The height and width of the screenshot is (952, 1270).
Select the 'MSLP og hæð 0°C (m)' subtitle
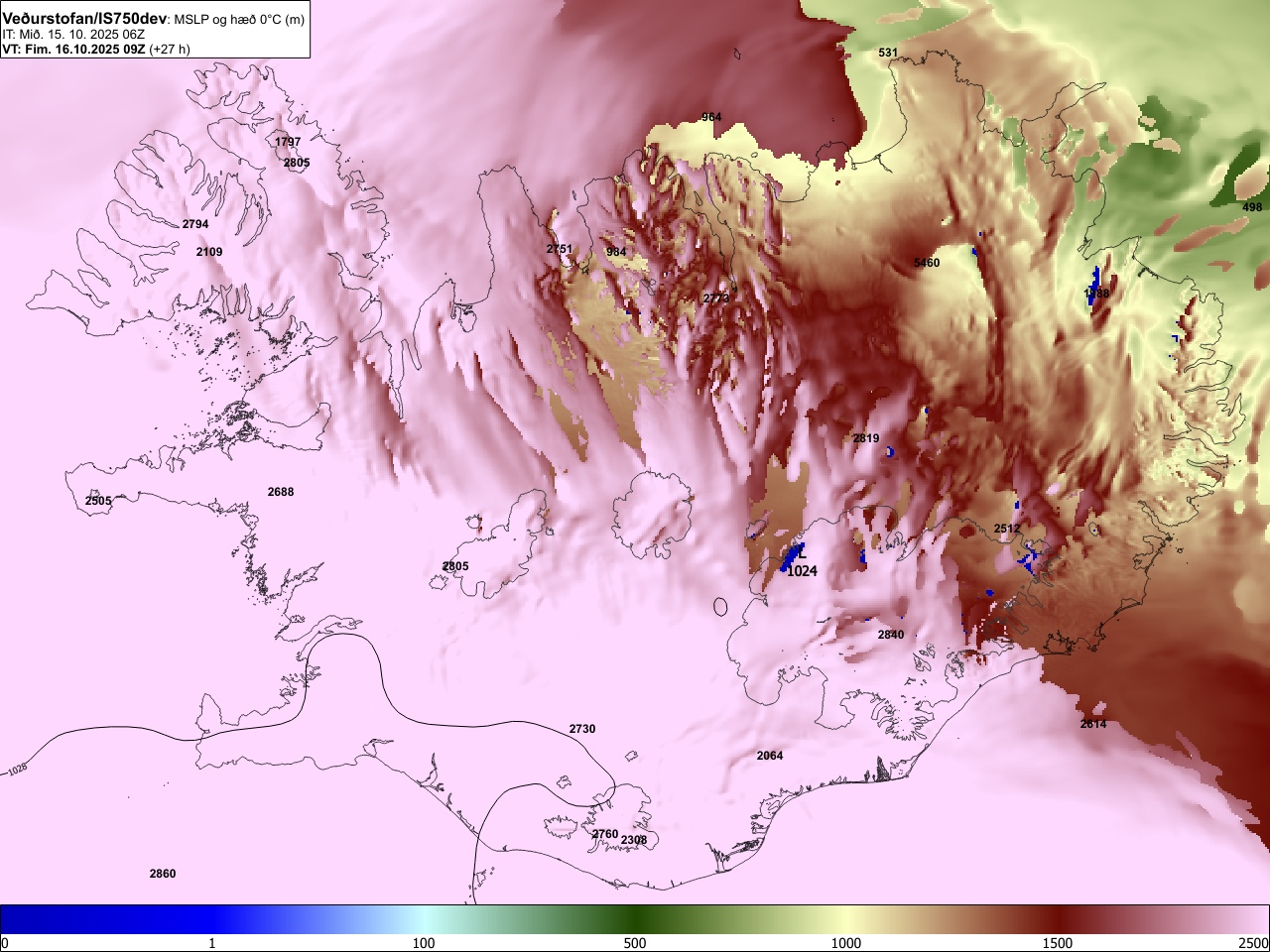point(239,19)
